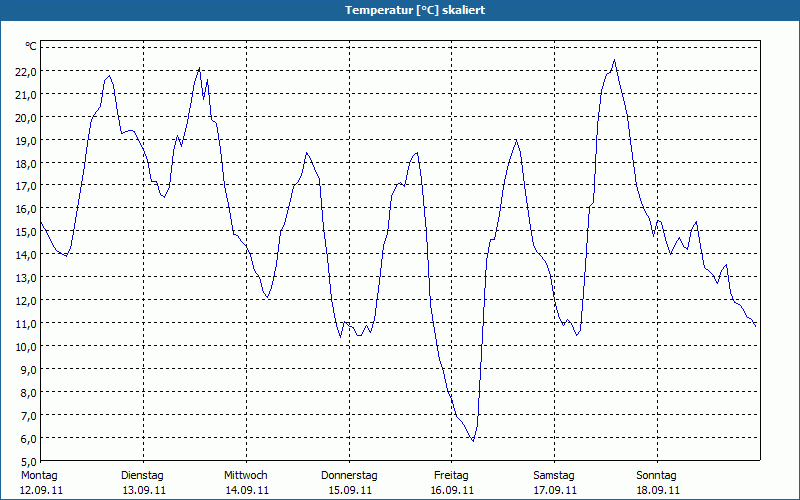This screenshot has height=500, width=800.
Task: Click the 15,0 label on the temperature axis
Action: tap(24, 232)
